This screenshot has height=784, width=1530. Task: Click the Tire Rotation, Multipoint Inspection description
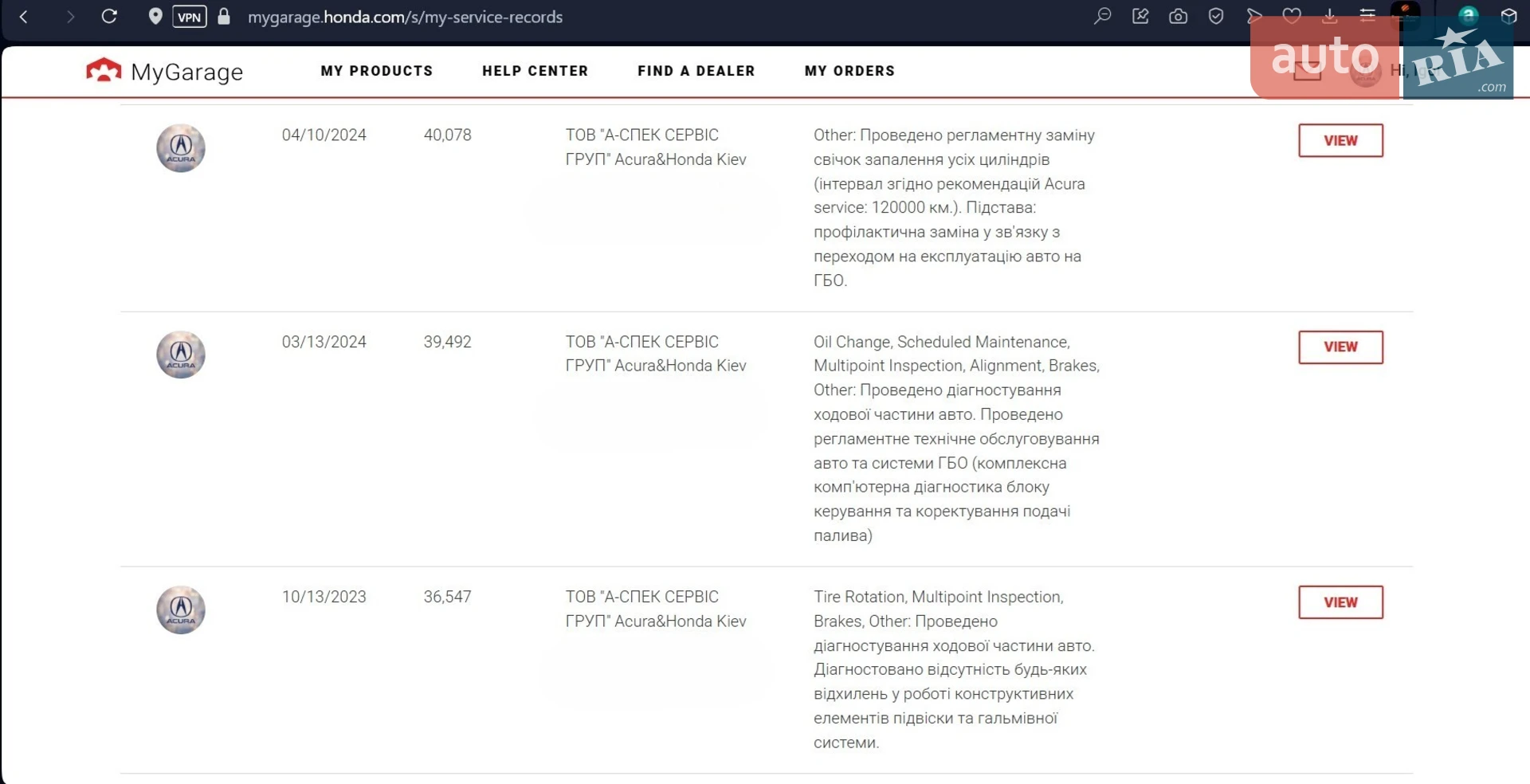click(x=954, y=669)
